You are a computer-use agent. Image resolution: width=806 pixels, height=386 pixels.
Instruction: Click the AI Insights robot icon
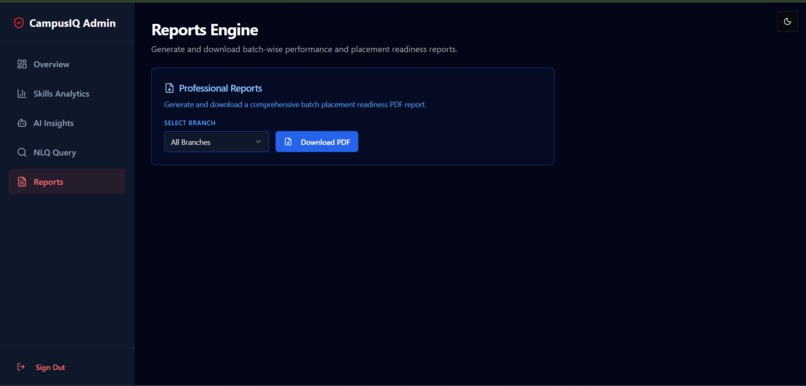tap(22, 123)
